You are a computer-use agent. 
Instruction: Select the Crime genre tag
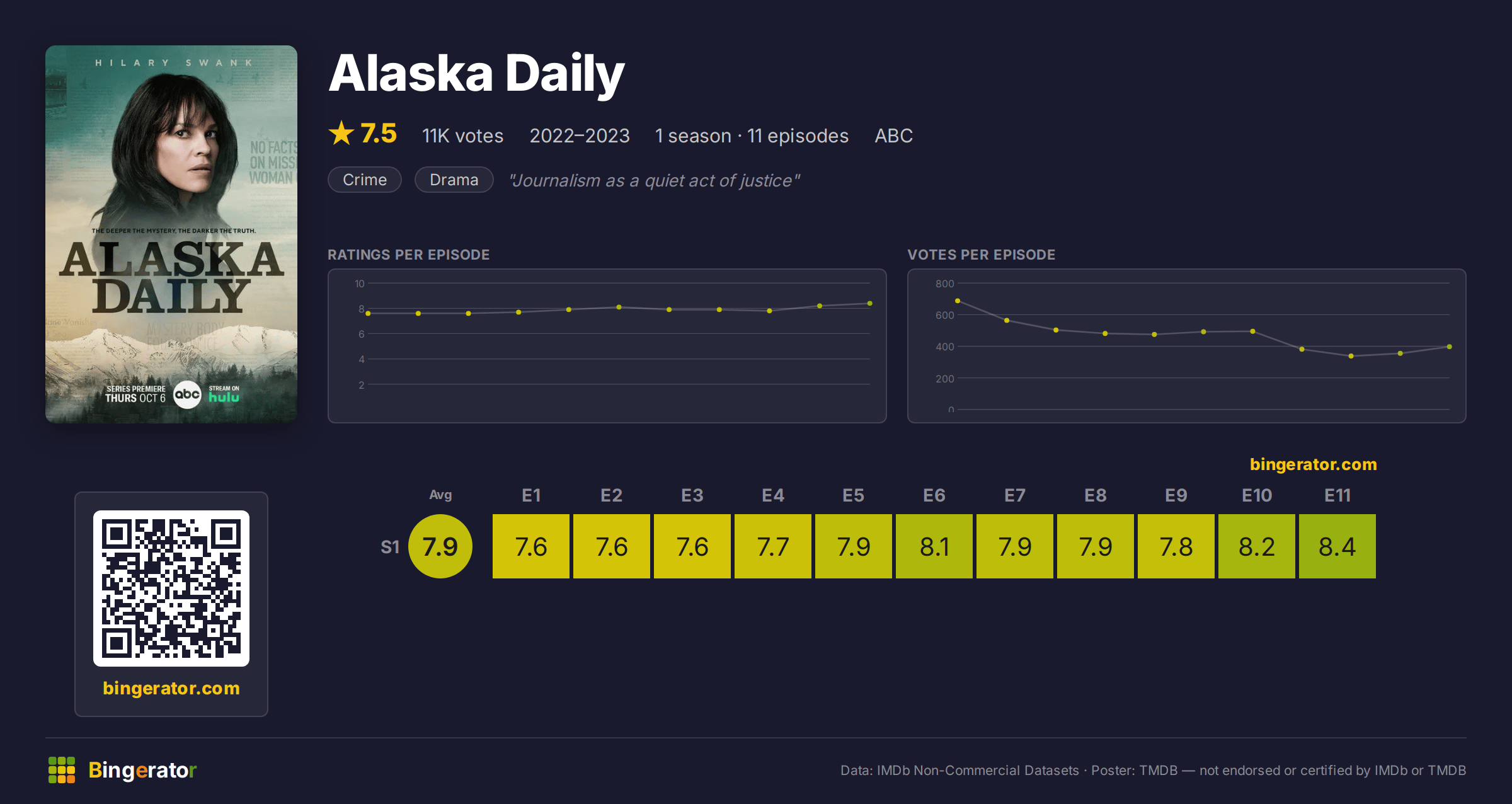[x=365, y=180]
